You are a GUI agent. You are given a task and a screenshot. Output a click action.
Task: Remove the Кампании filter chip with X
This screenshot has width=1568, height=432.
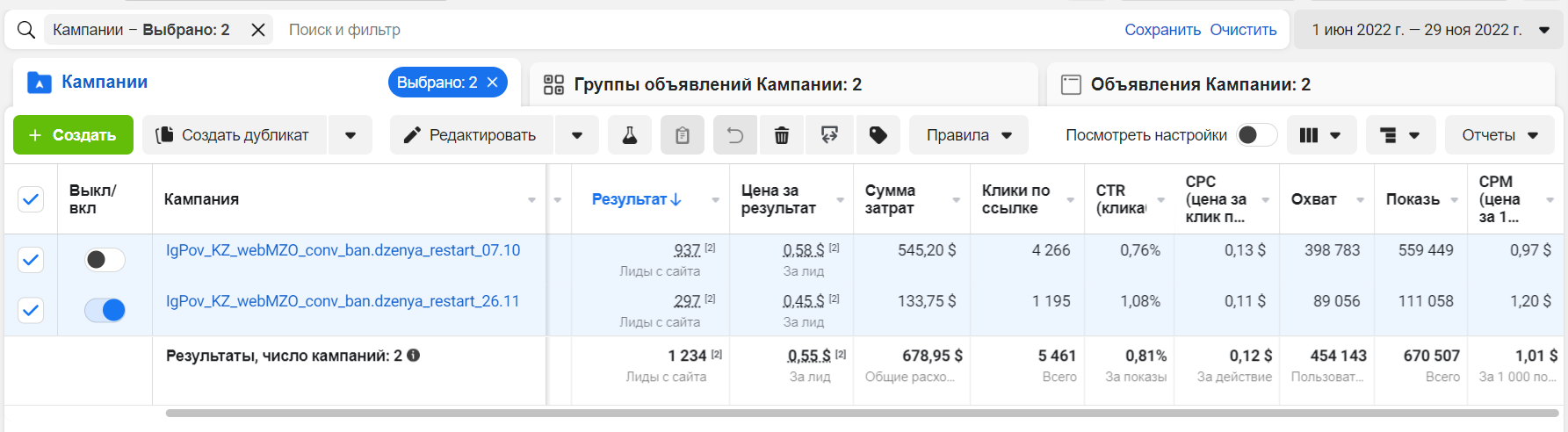point(258,30)
